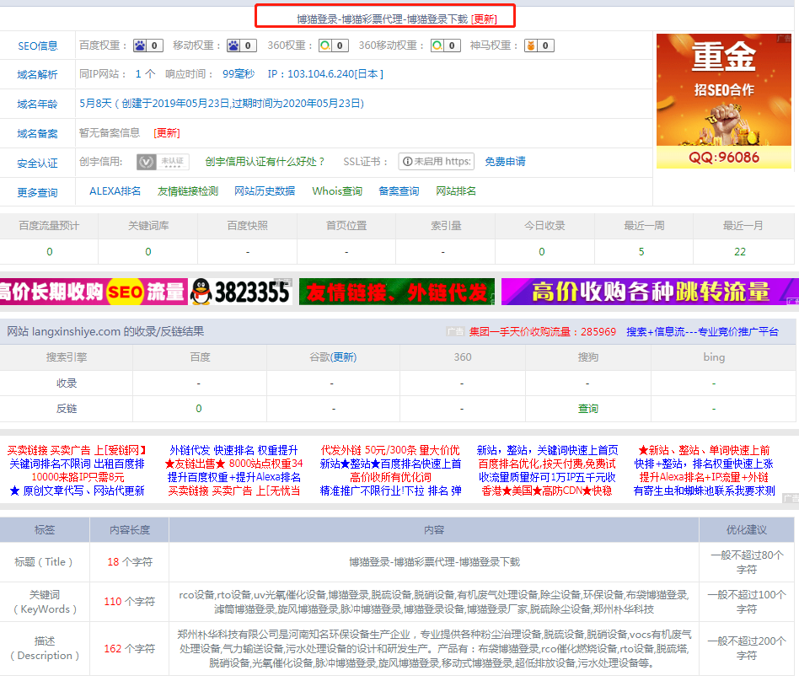Click the 更多查询 row label
The width and height of the screenshot is (799, 681).
[x=38, y=193]
